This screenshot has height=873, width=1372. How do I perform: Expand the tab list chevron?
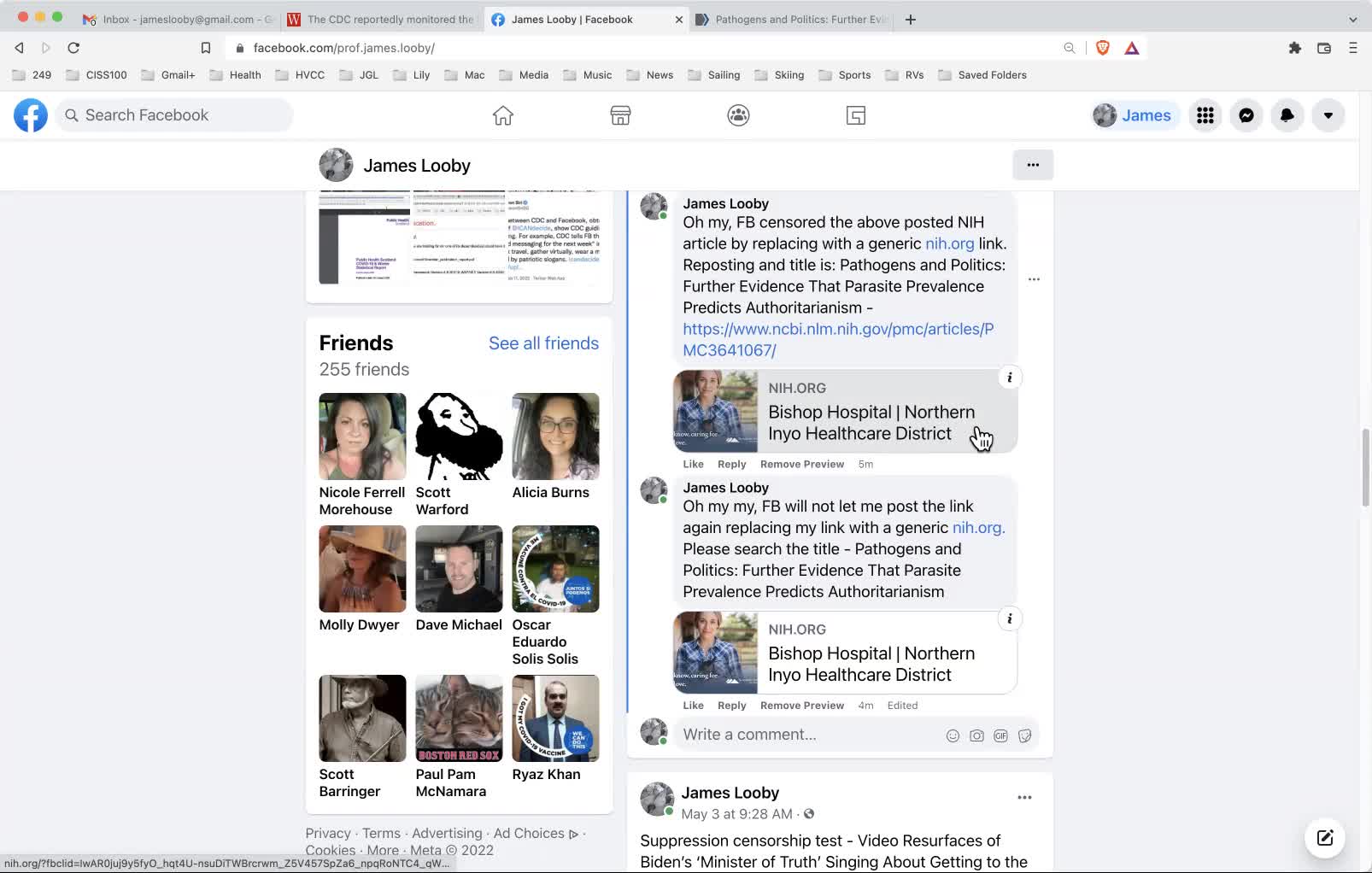[1353, 20]
